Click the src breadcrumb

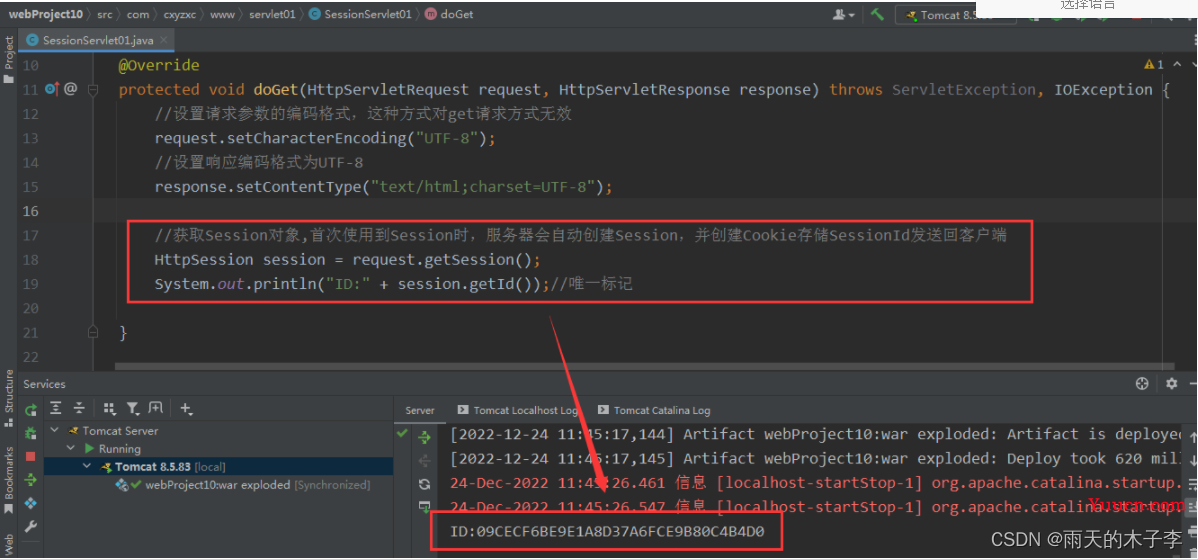(104, 15)
